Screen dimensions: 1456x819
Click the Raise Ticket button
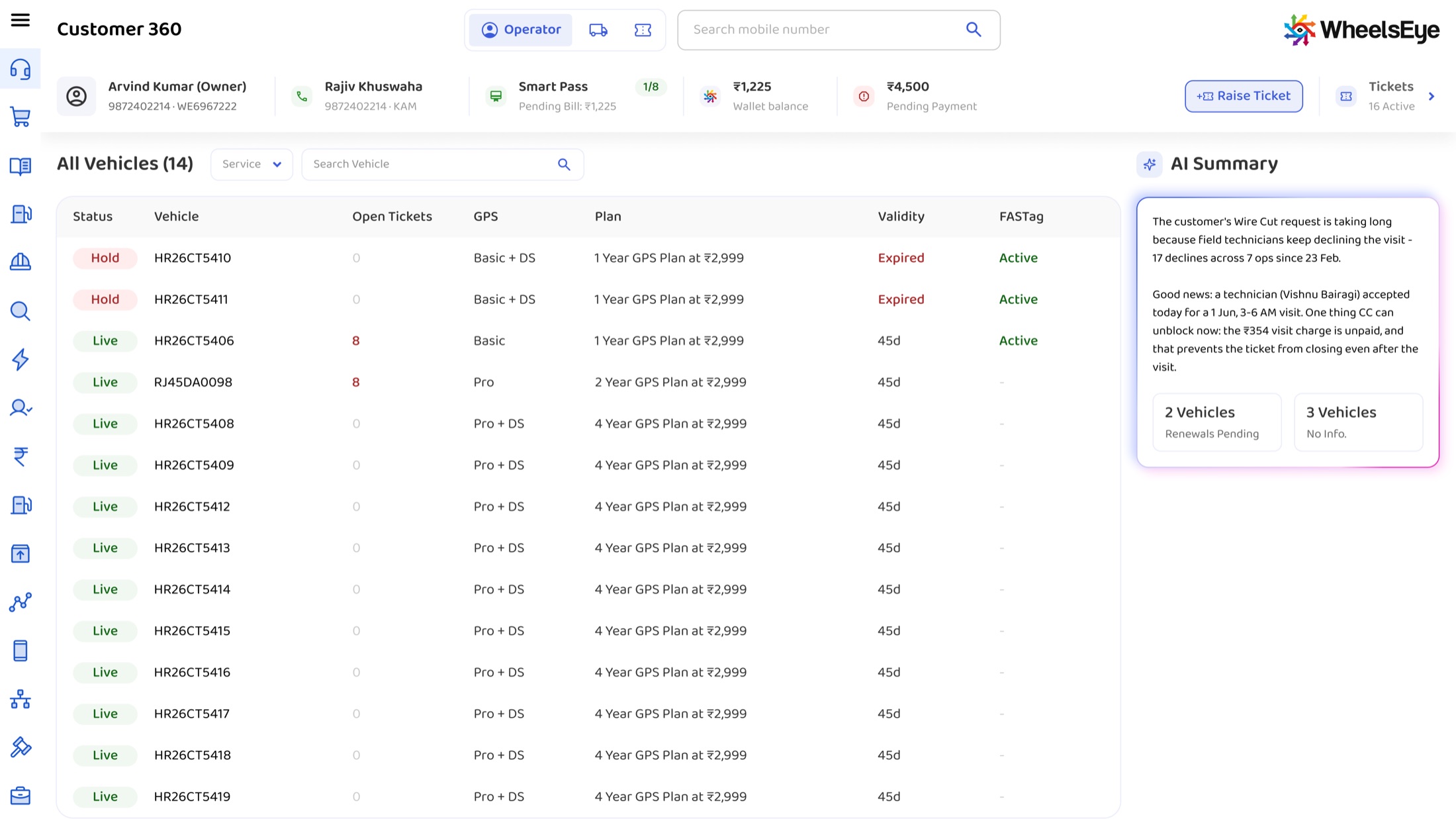pyautogui.click(x=1244, y=96)
